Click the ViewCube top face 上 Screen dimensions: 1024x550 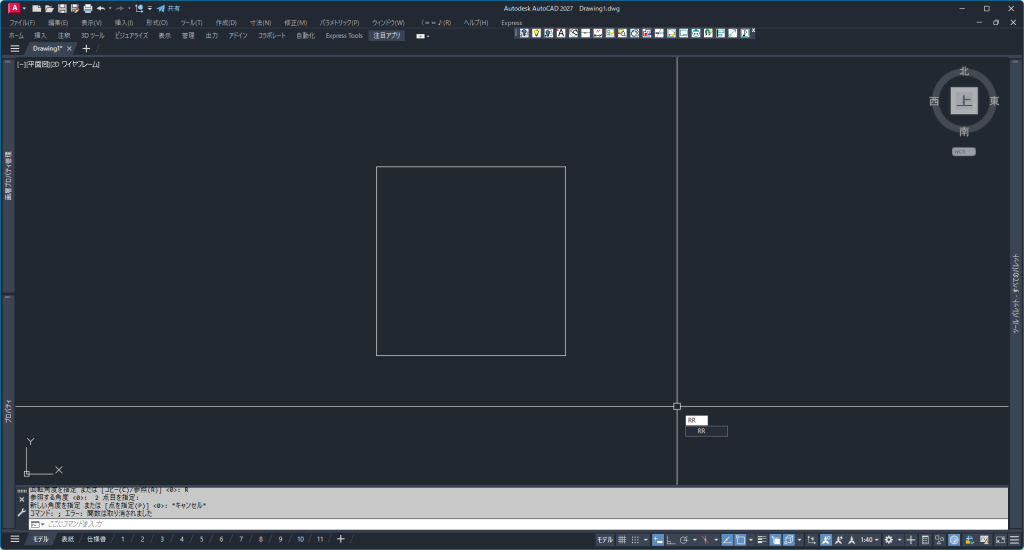tap(964, 101)
